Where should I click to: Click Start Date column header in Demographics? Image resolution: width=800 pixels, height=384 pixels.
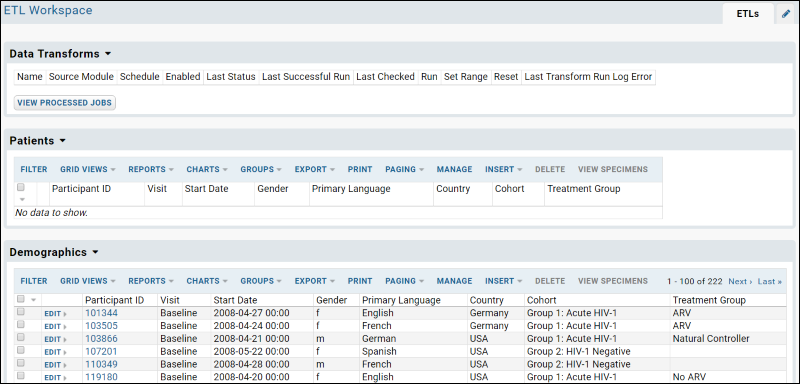[x=235, y=300]
